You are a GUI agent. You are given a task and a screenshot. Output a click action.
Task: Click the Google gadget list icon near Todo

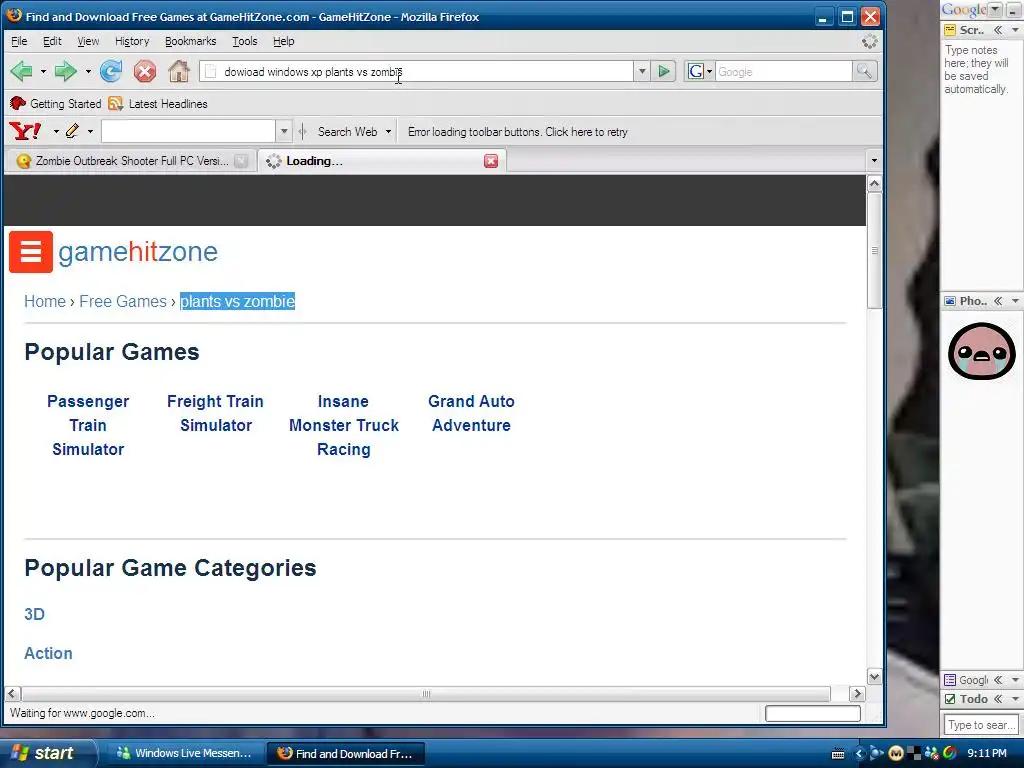950,680
